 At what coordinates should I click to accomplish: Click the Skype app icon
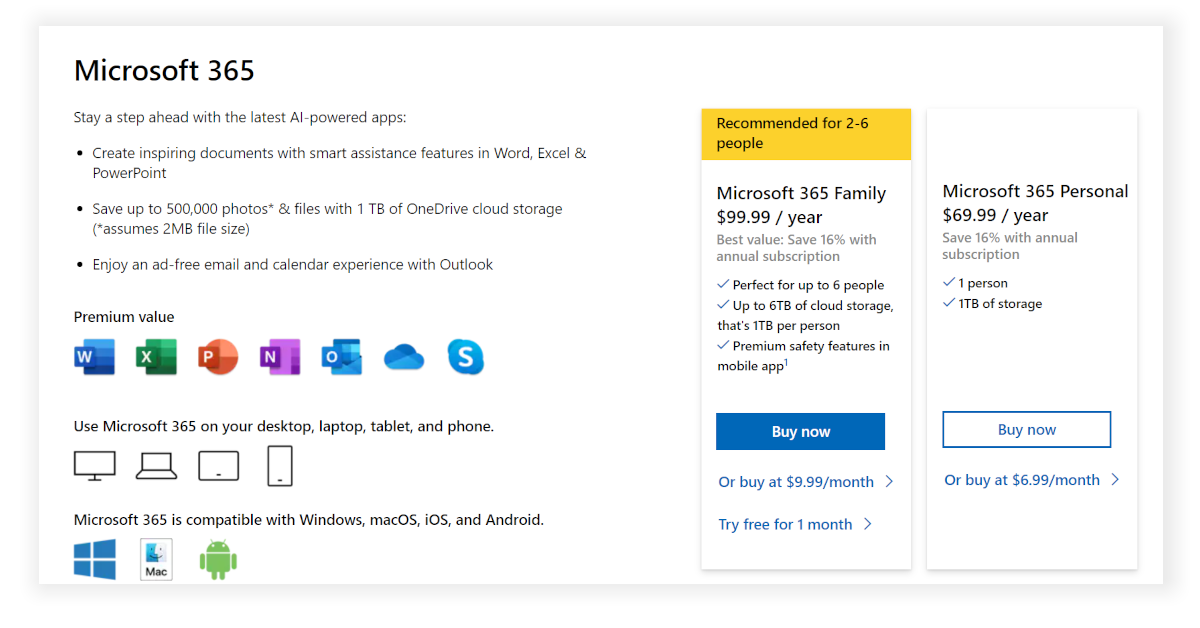pyautogui.click(x=466, y=357)
